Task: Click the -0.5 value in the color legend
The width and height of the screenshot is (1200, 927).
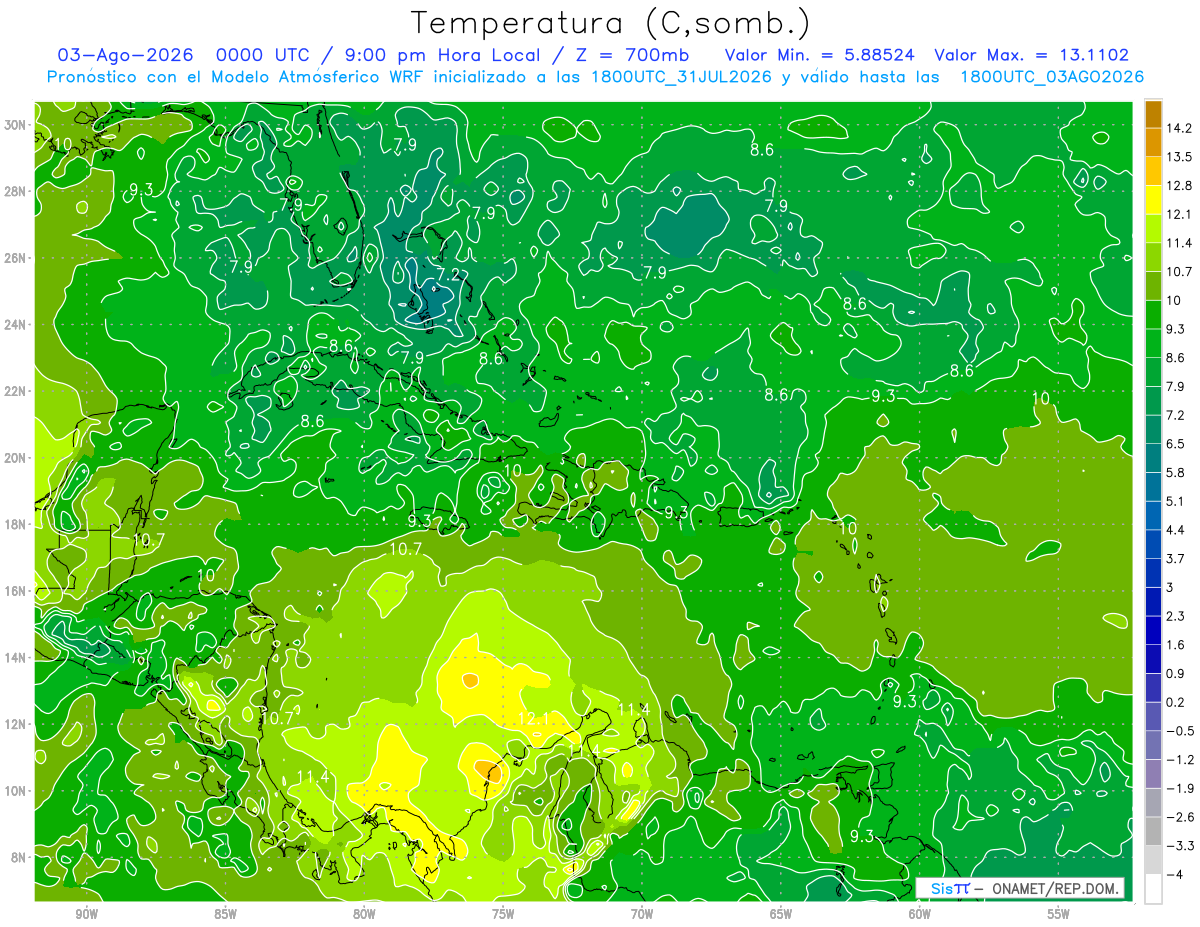Action: (x=1180, y=730)
